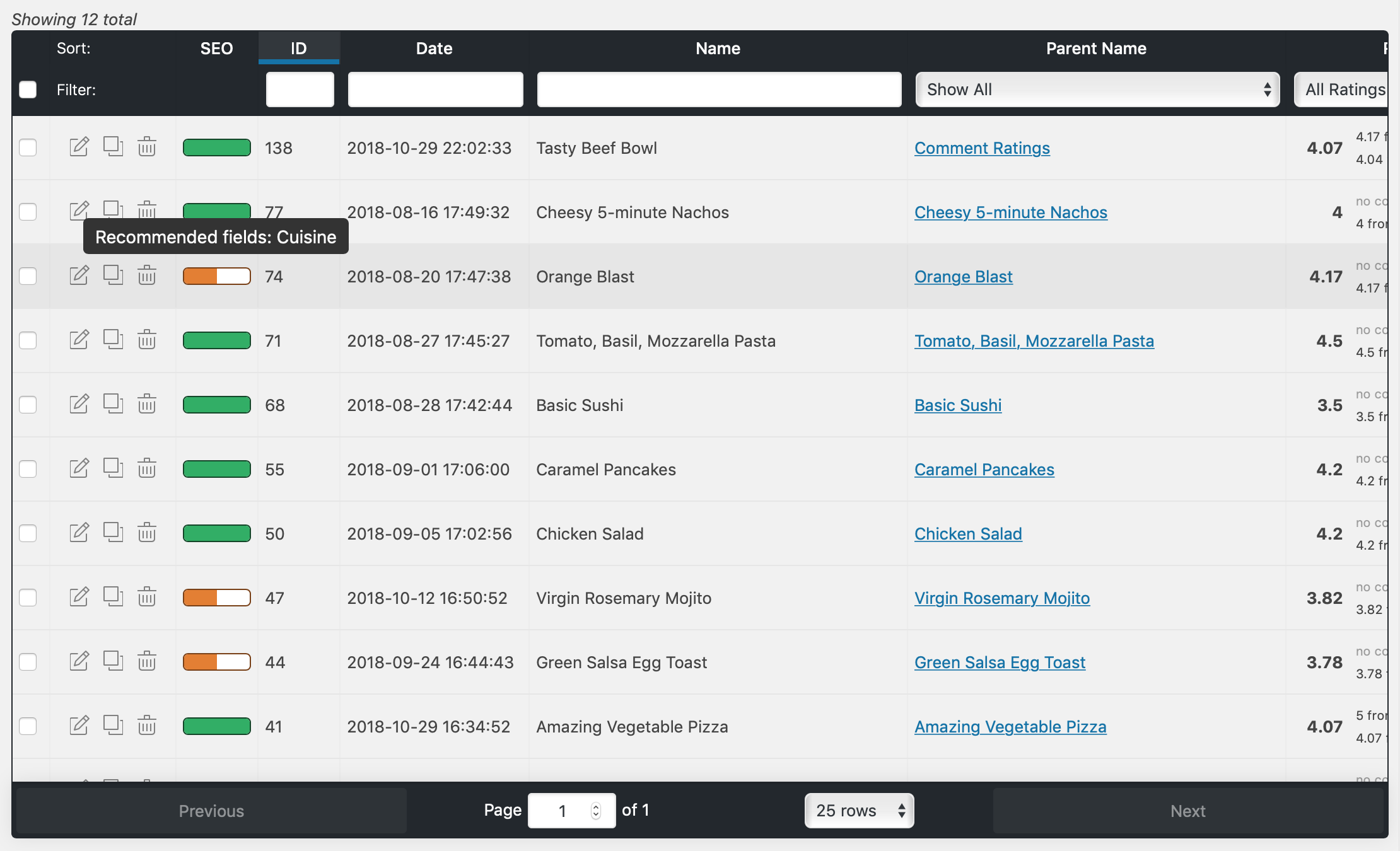This screenshot has width=1400, height=851.
Task: Open the All Ratings filter dropdown
Action: coord(1343,90)
